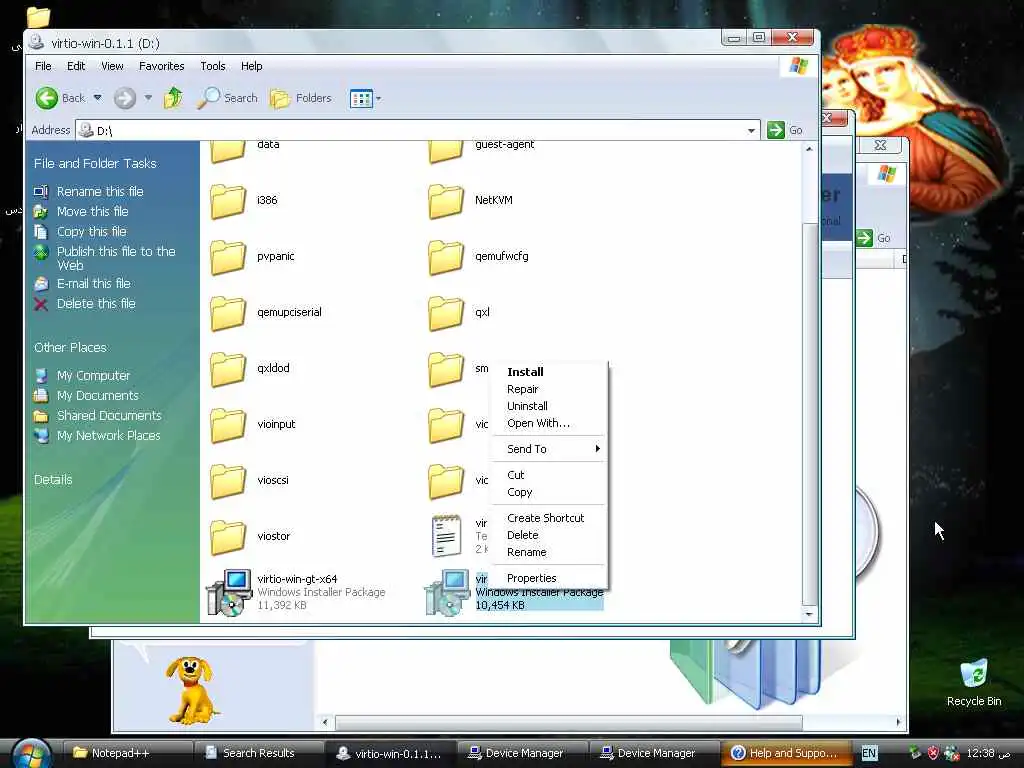This screenshot has height=768, width=1024.
Task: Choose Repair from the context menu
Action: [549, 389]
